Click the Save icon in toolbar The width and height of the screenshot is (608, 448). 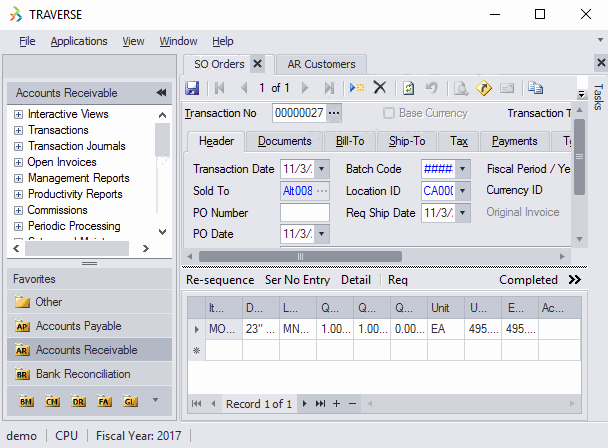[192, 88]
